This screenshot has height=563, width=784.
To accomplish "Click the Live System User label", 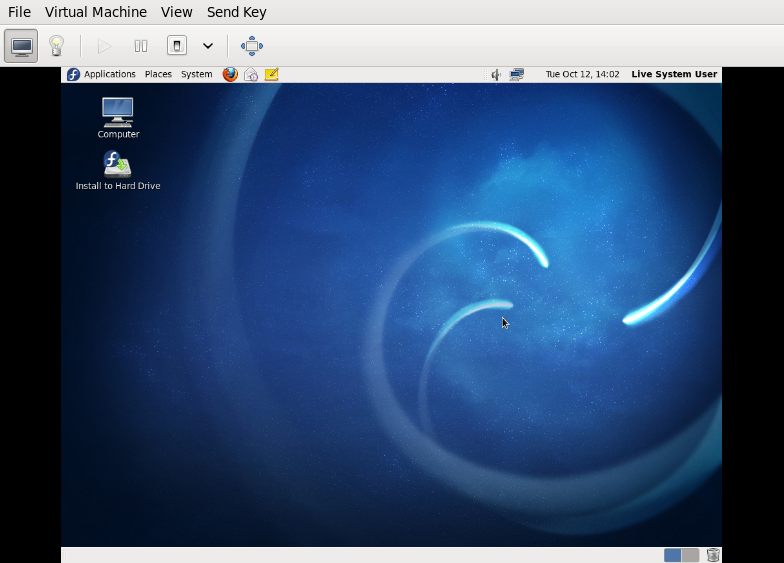I will pyautogui.click(x=674, y=74).
